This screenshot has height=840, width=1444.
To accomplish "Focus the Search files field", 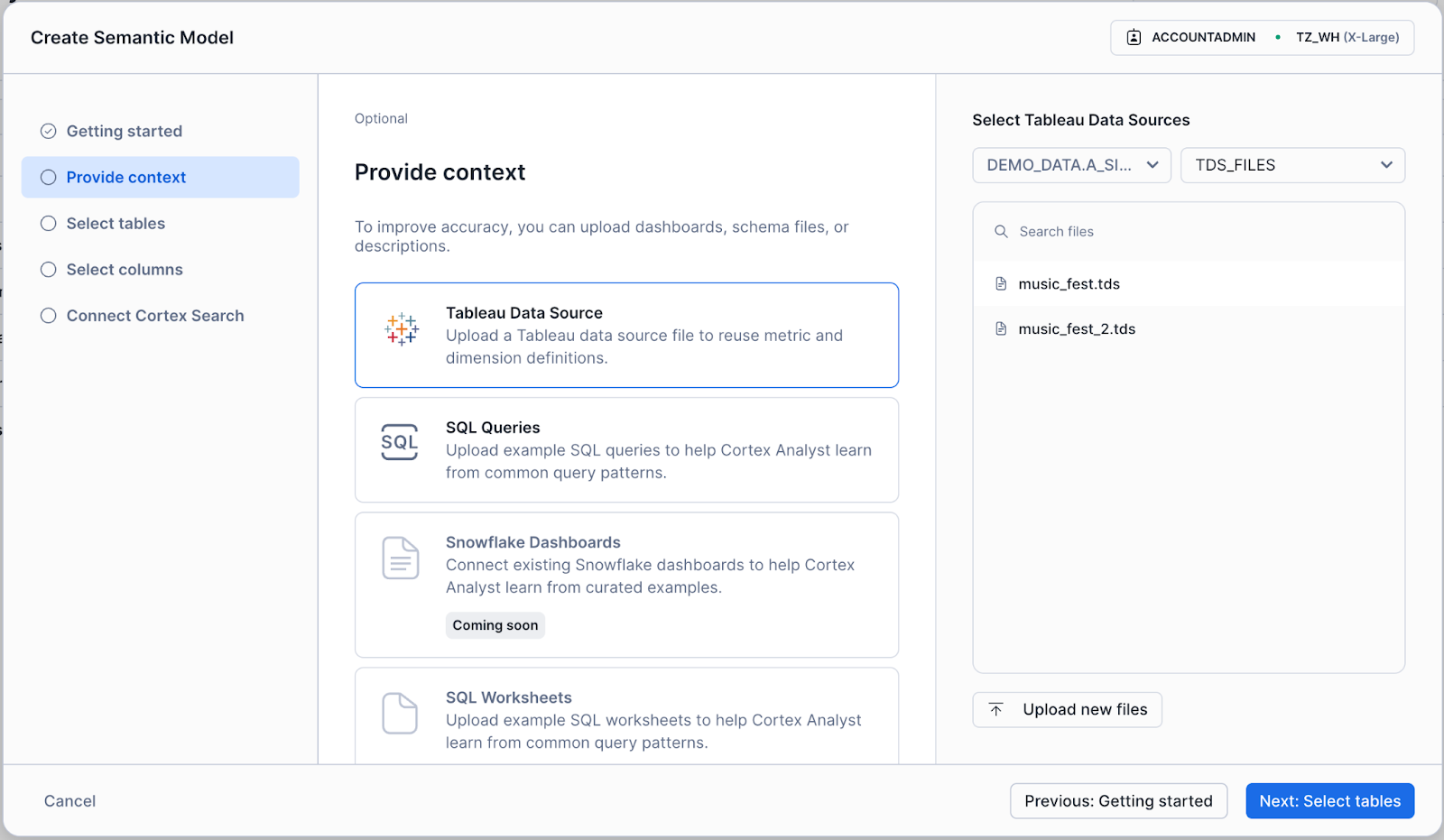I will (x=1189, y=232).
